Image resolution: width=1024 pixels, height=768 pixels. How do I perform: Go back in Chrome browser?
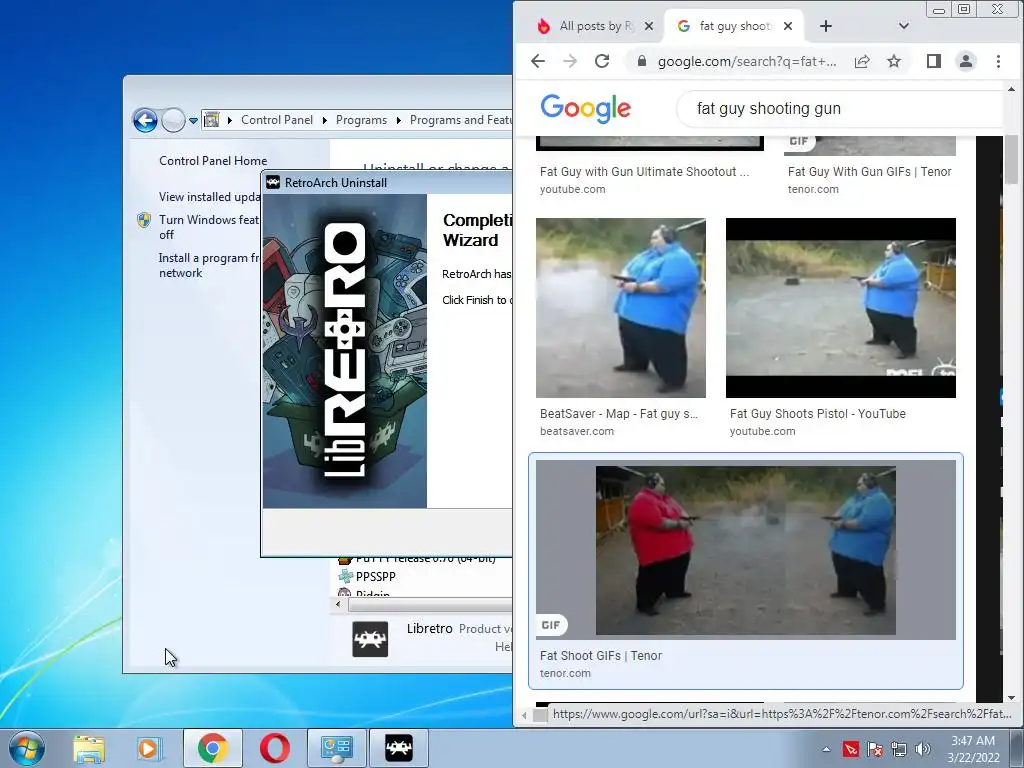[537, 61]
